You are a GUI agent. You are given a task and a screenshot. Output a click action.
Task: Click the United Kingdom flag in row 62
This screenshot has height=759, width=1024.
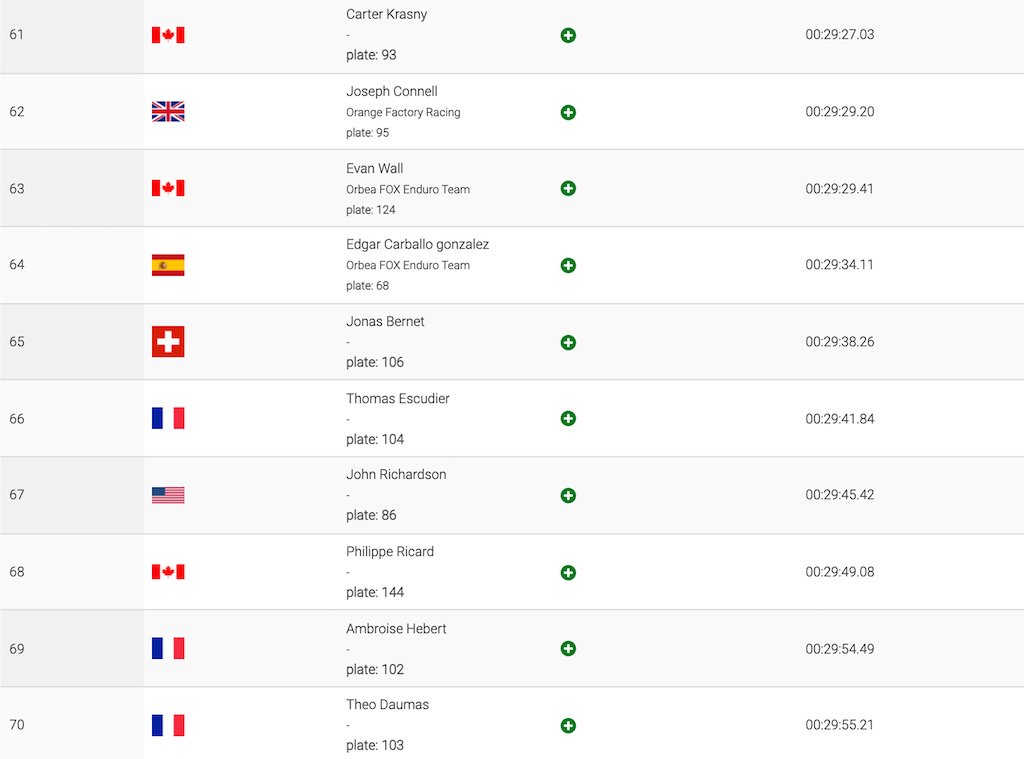(x=168, y=112)
